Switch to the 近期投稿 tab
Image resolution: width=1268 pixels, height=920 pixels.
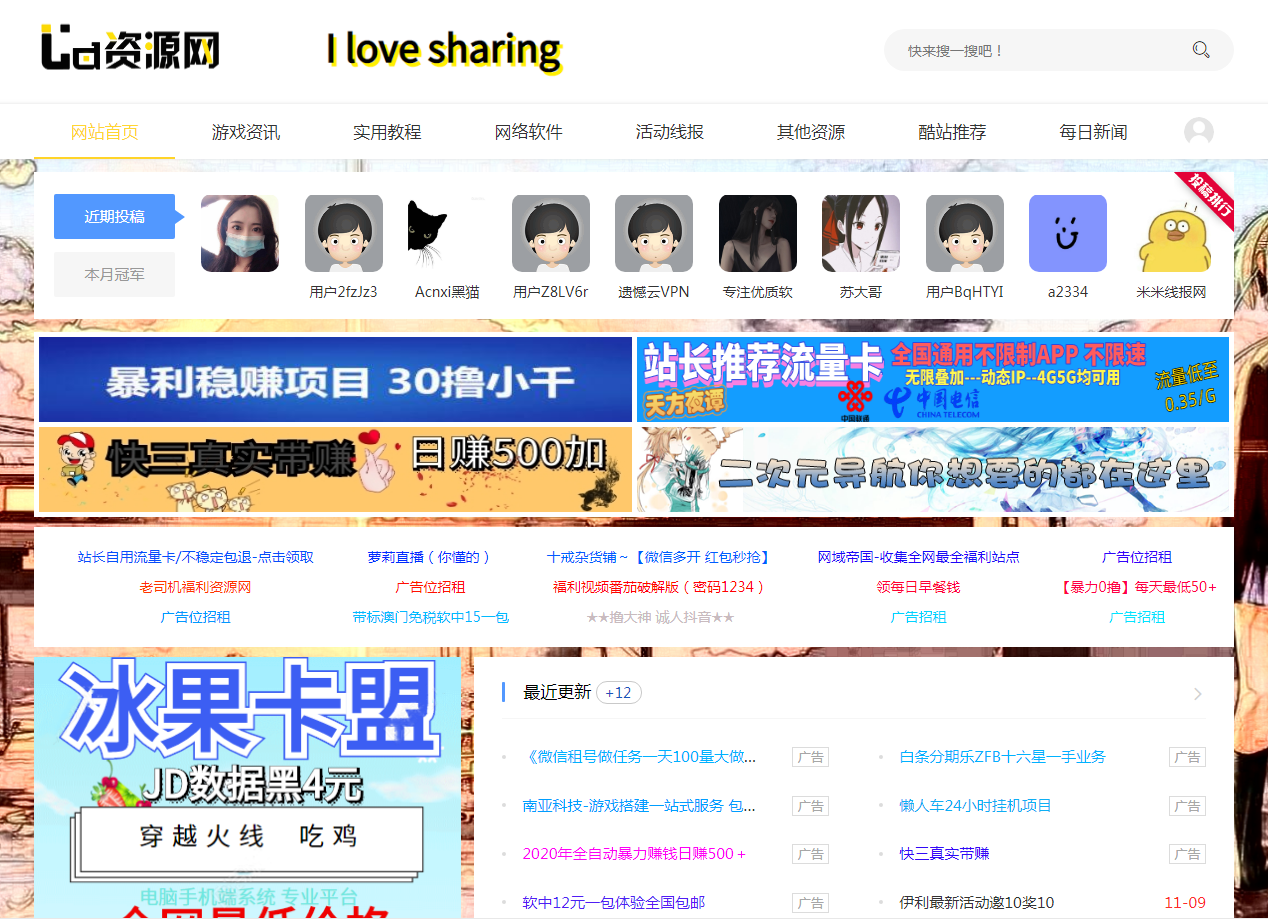[114, 216]
